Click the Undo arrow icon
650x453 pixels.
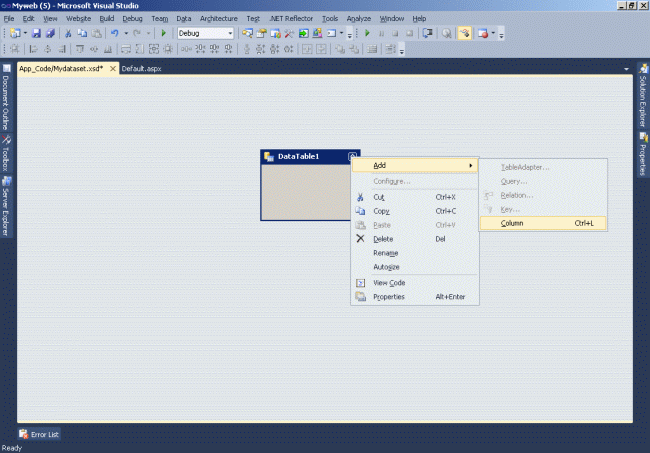coord(115,33)
